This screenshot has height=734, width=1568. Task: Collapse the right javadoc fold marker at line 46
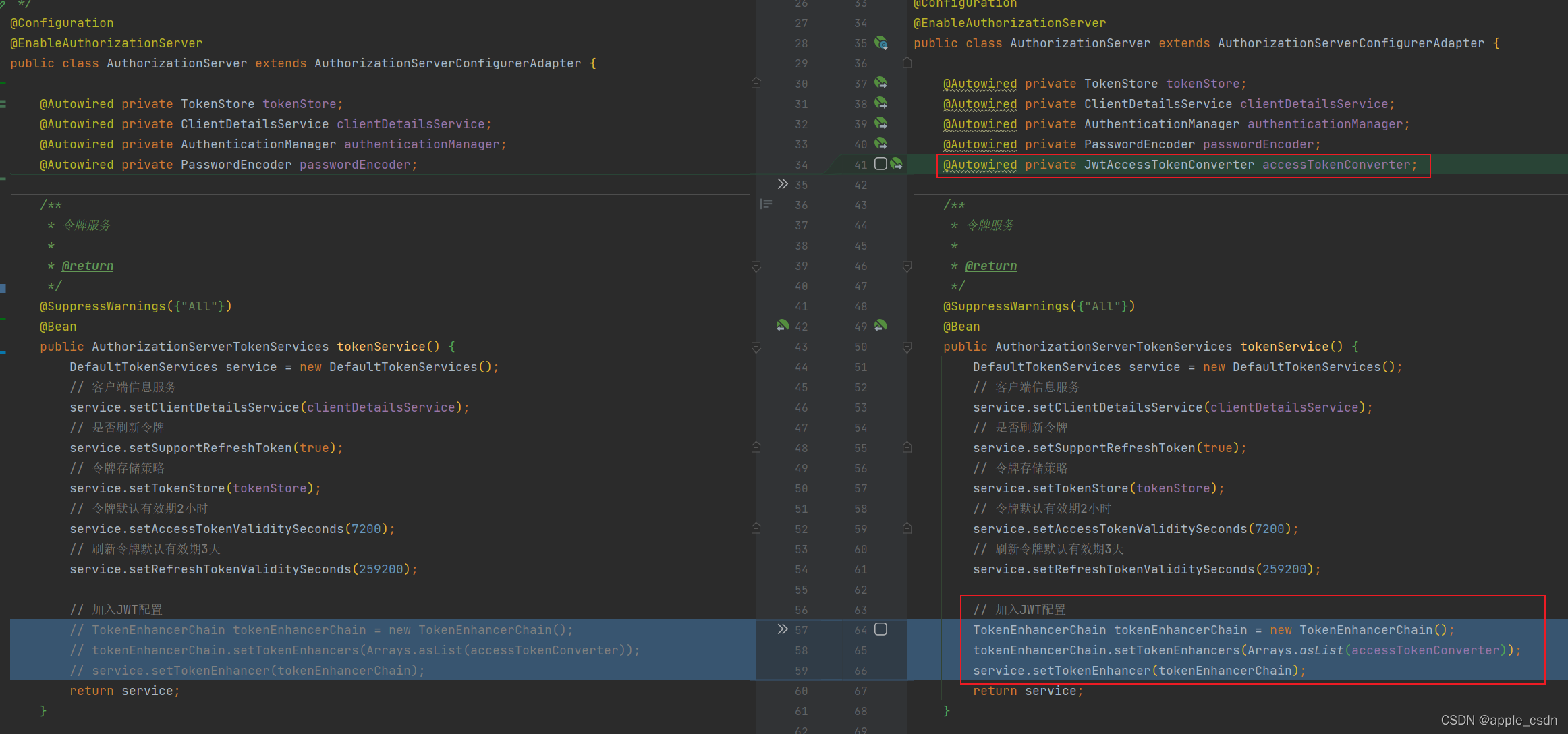907,266
